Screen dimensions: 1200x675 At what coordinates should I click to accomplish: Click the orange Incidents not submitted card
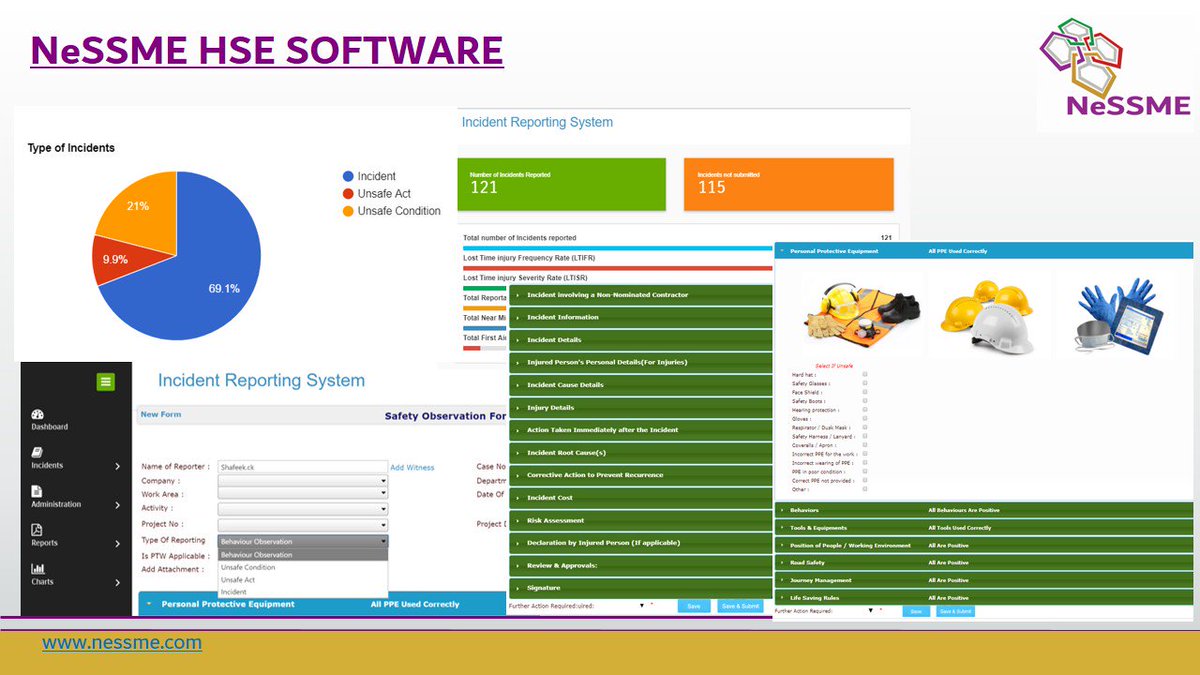coord(789,184)
